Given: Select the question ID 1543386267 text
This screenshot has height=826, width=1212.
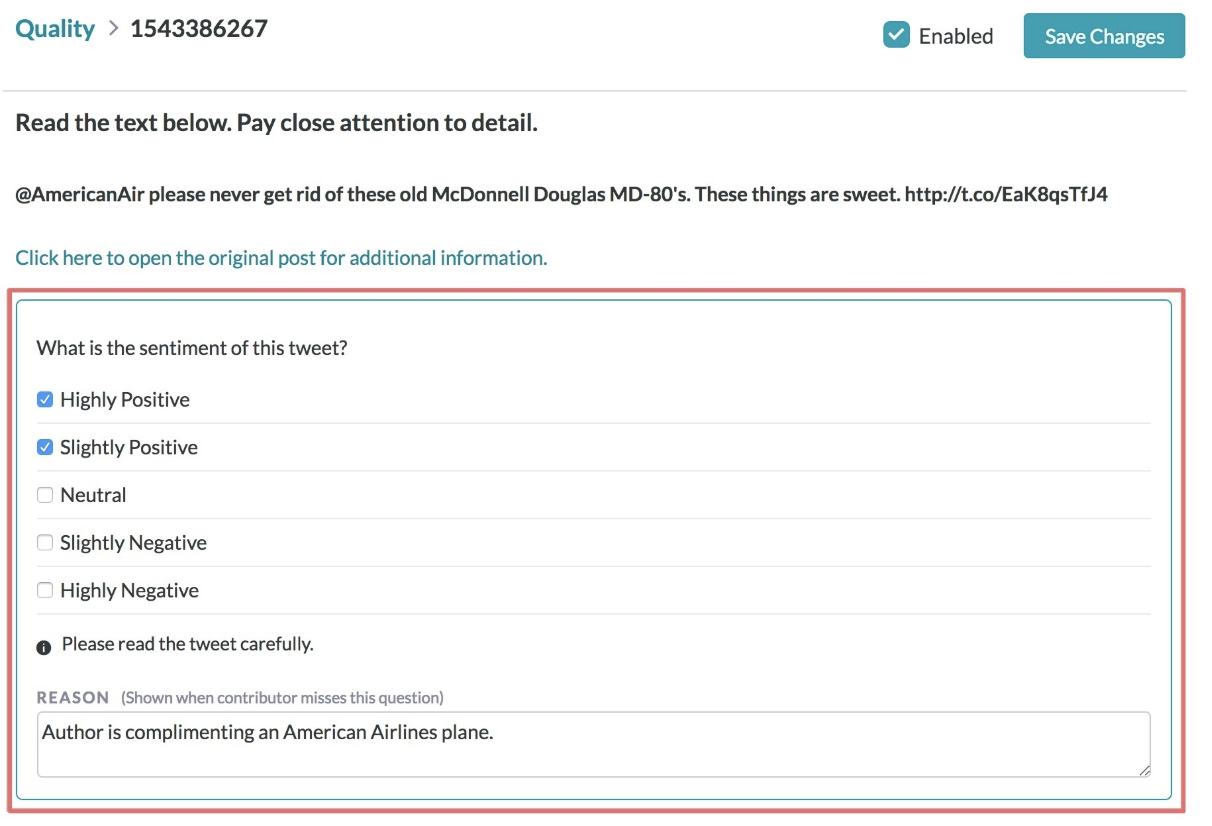Looking at the screenshot, I should [x=199, y=28].
